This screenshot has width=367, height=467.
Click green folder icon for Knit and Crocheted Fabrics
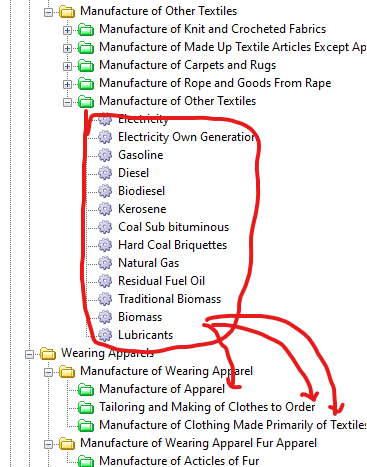pyautogui.click(x=86, y=30)
